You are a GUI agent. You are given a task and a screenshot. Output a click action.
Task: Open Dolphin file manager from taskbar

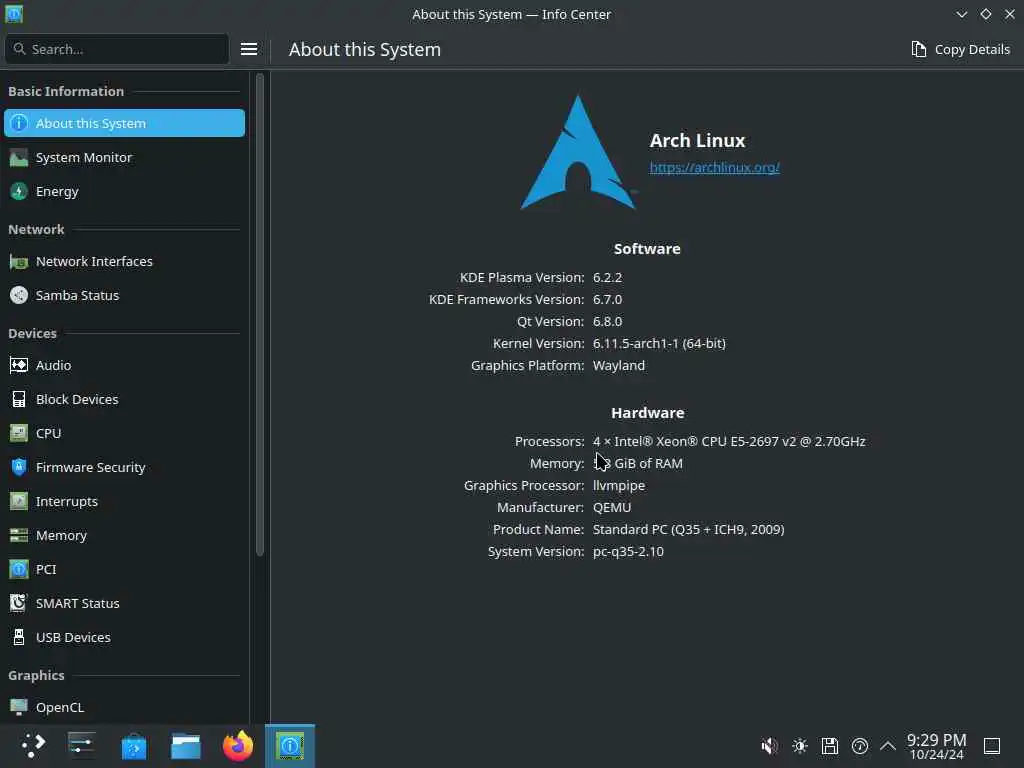pyautogui.click(x=185, y=746)
